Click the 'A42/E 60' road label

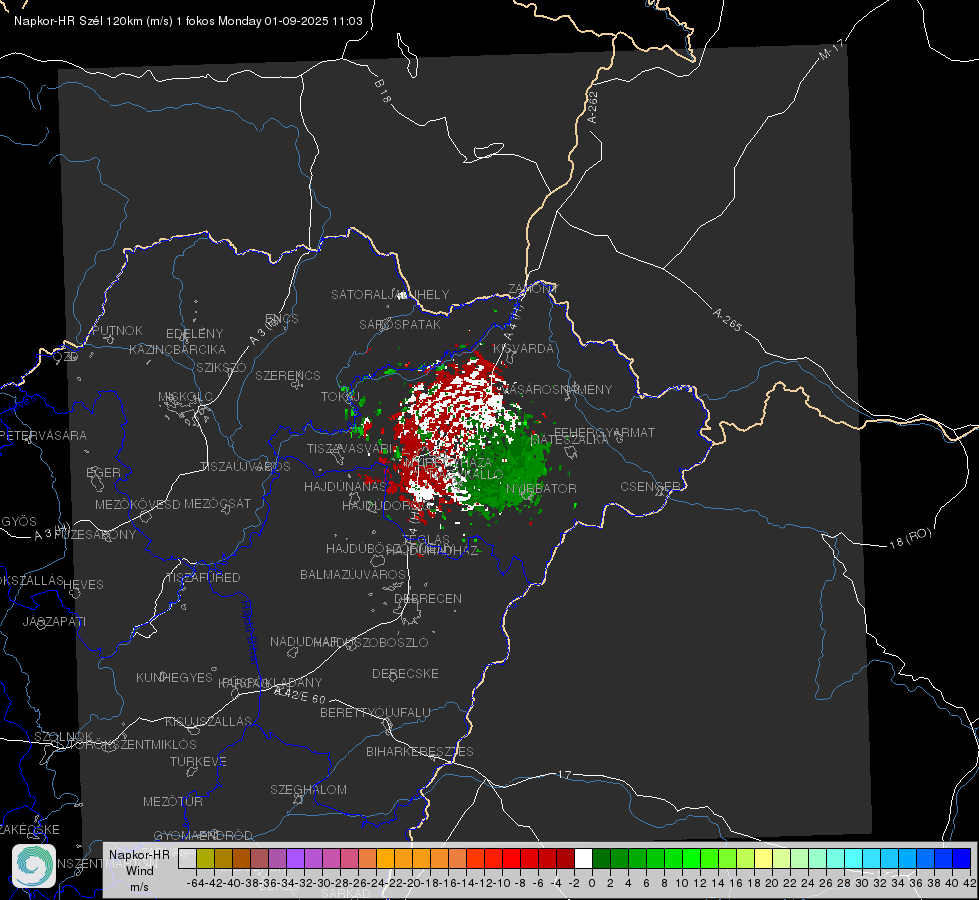pyautogui.click(x=300, y=695)
